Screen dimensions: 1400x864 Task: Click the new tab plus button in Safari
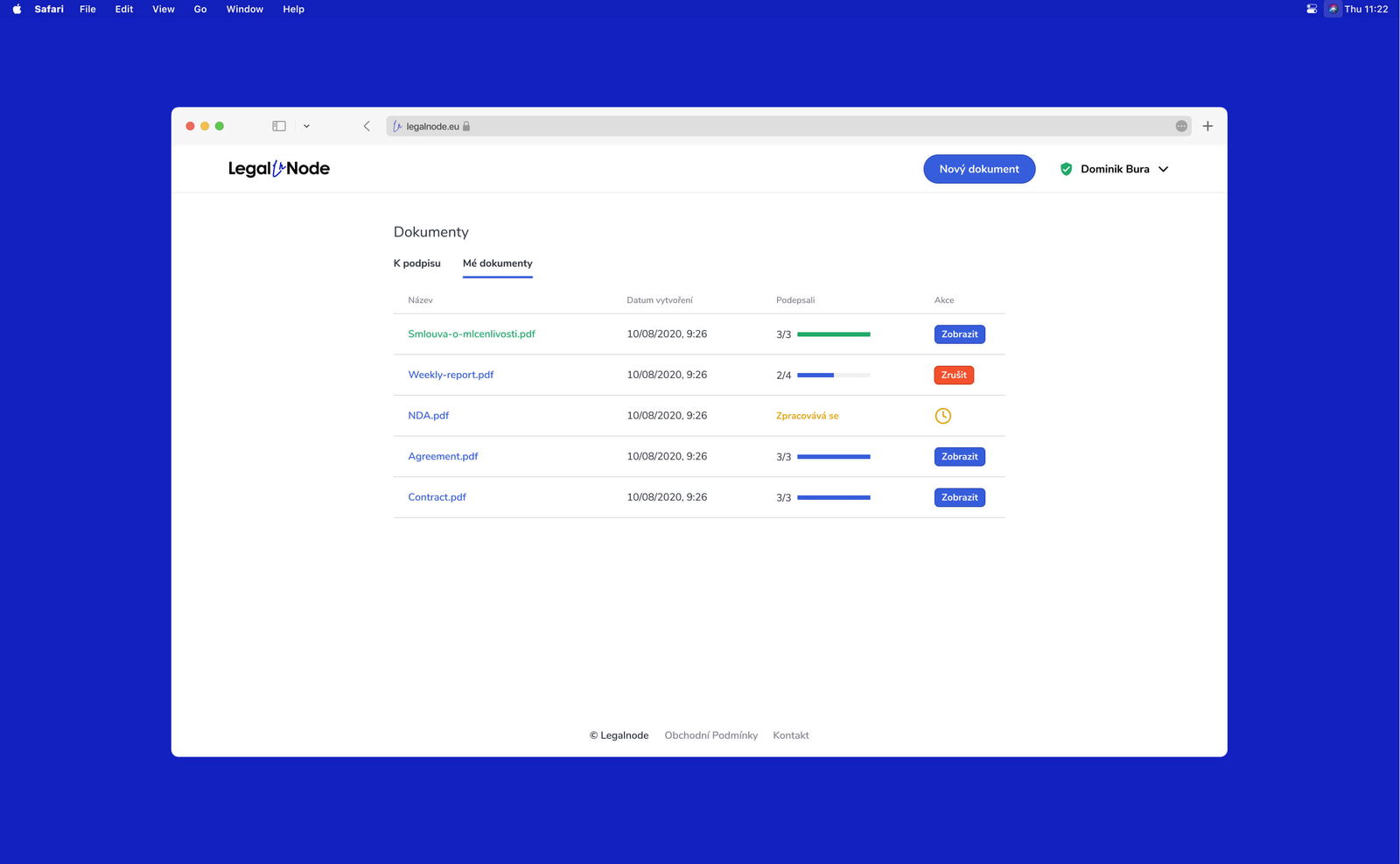1207,125
